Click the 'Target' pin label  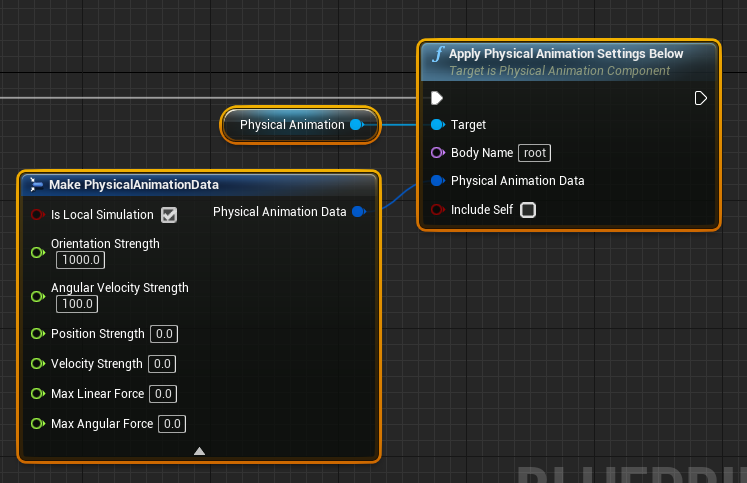468,125
